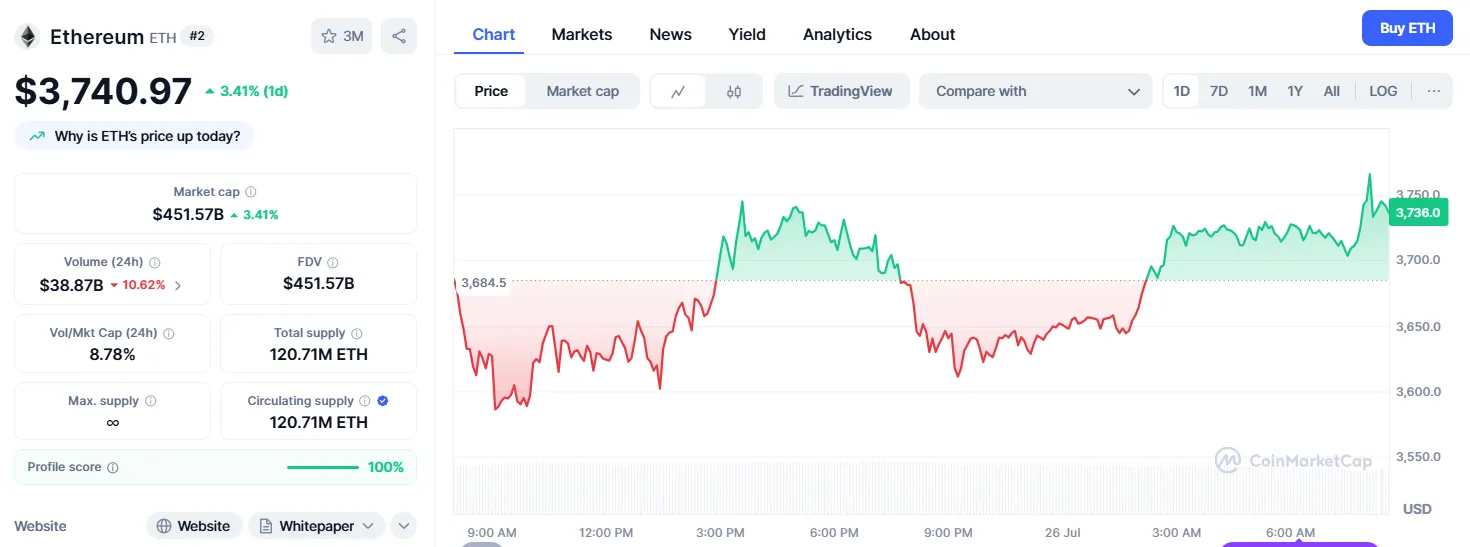This screenshot has height=547, width=1470.
Task: Expand the Whitepaper dropdown
Action: pos(316,526)
